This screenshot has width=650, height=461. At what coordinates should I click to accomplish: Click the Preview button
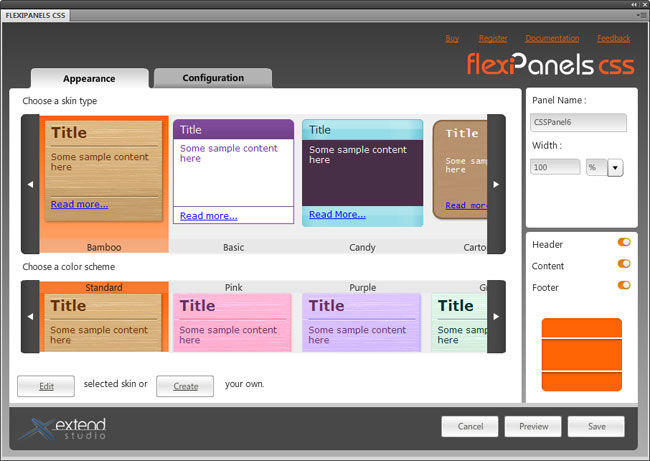click(534, 427)
